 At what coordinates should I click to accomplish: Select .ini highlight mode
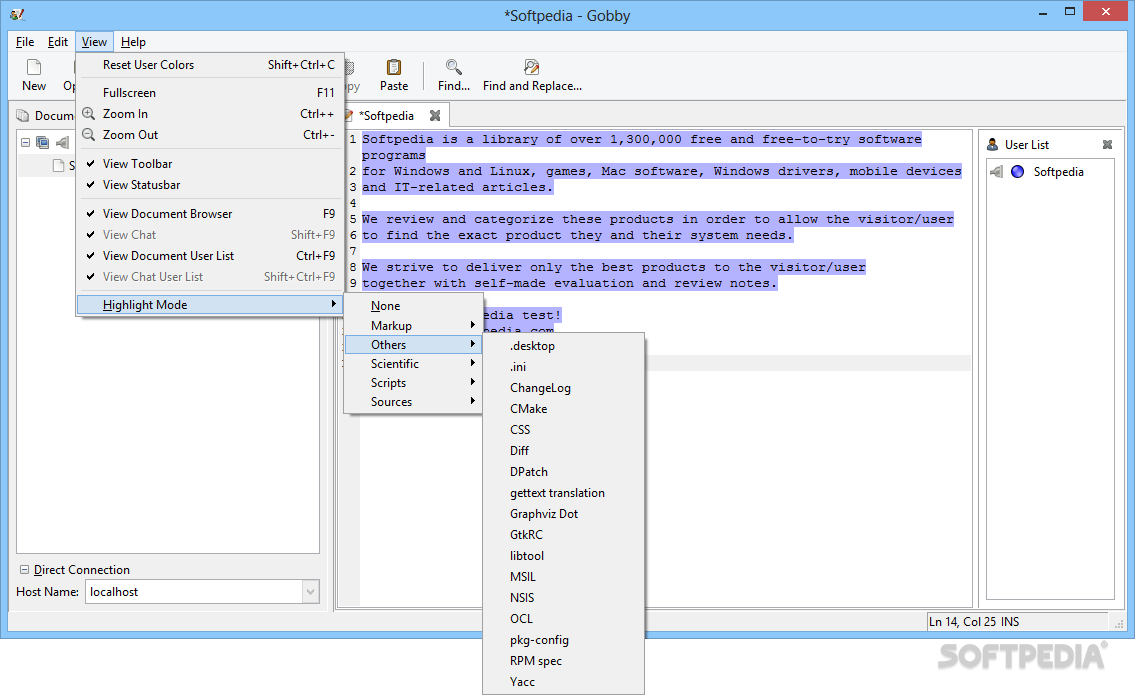563,367
